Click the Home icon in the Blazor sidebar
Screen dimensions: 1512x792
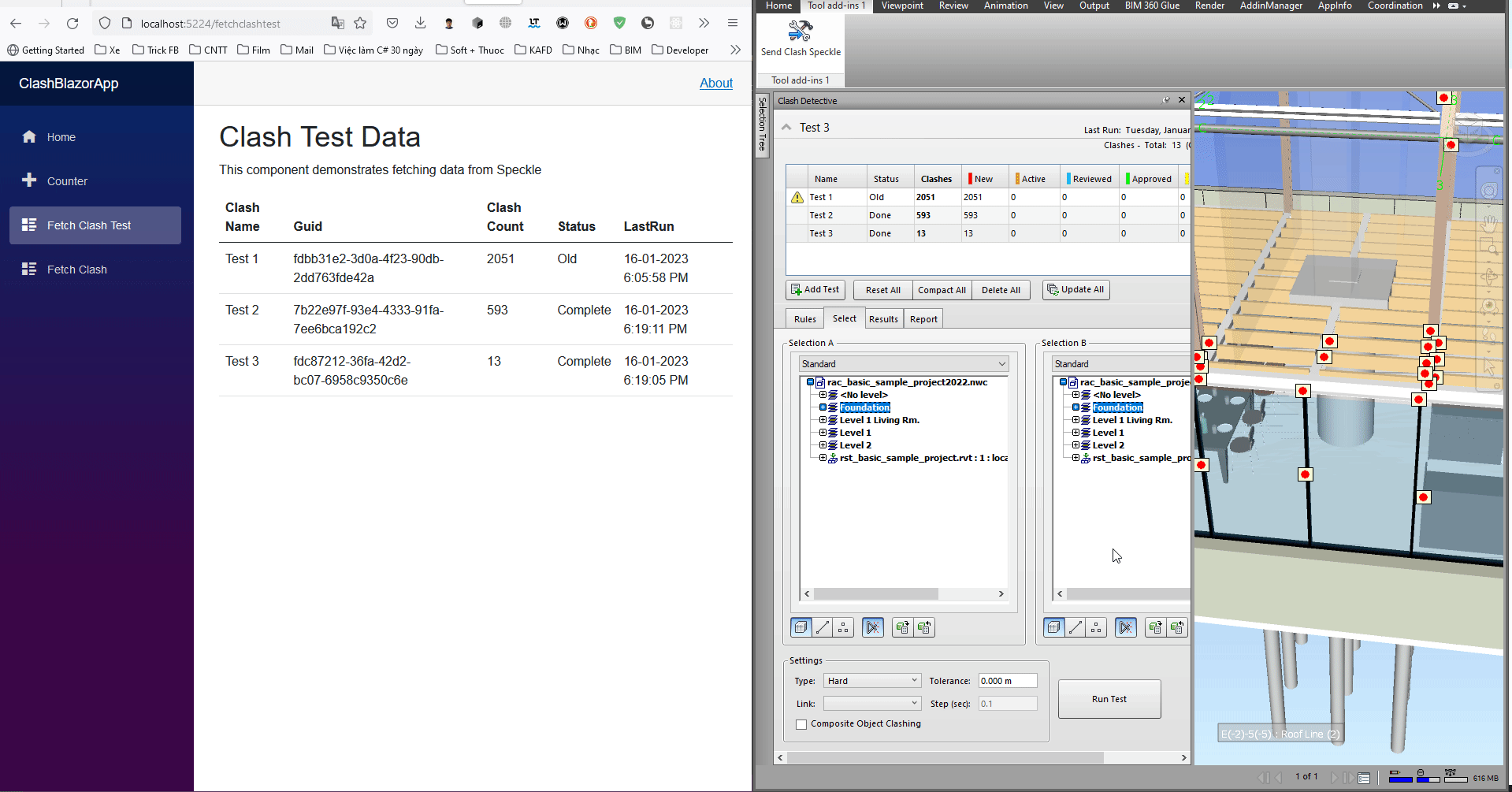(29, 137)
